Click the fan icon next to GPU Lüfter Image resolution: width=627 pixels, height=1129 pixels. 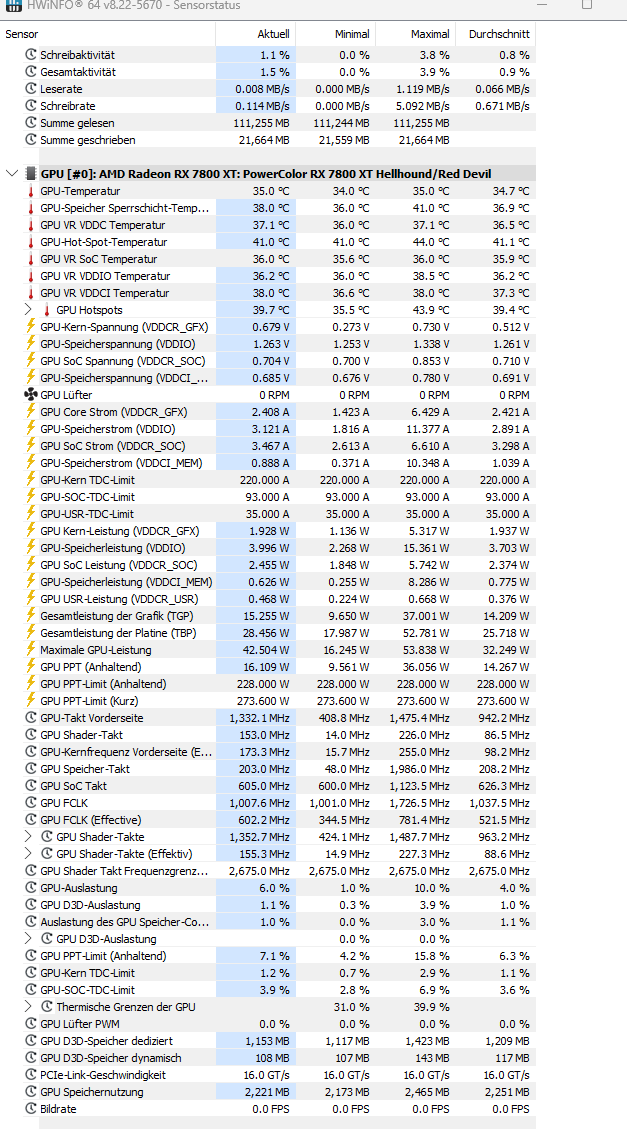31,395
